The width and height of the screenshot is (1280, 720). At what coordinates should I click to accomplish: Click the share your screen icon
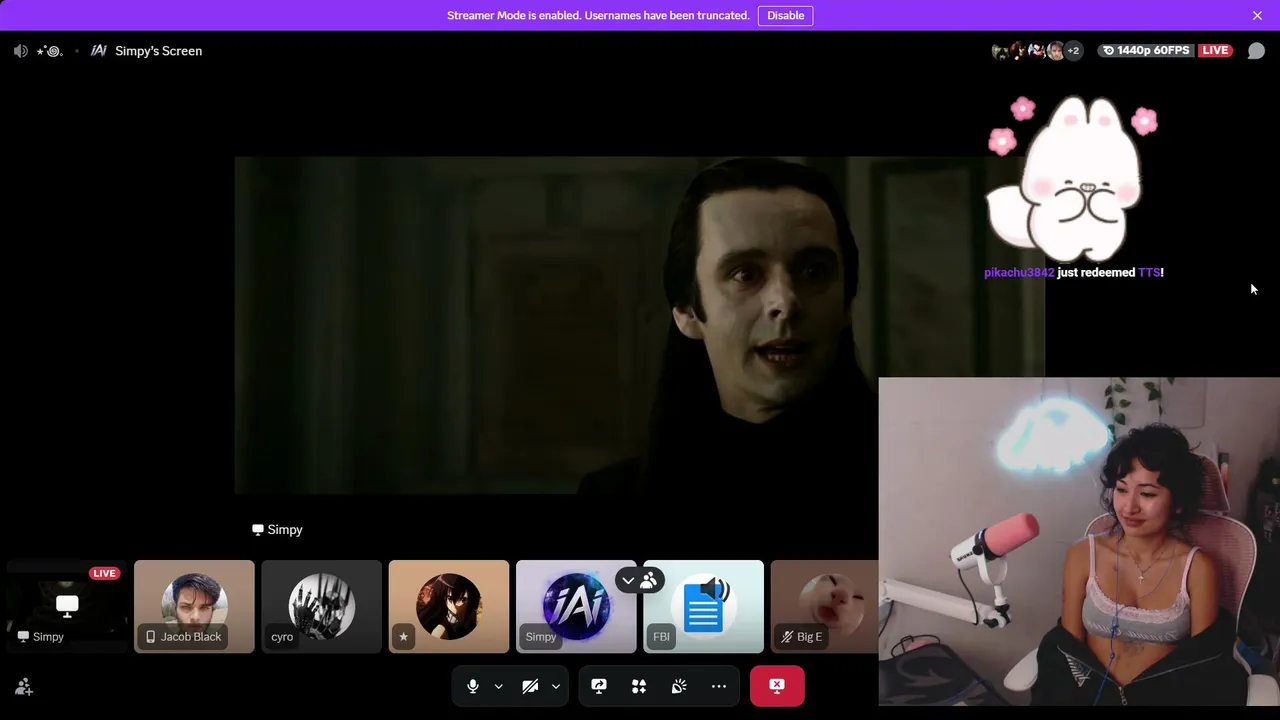(599, 686)
